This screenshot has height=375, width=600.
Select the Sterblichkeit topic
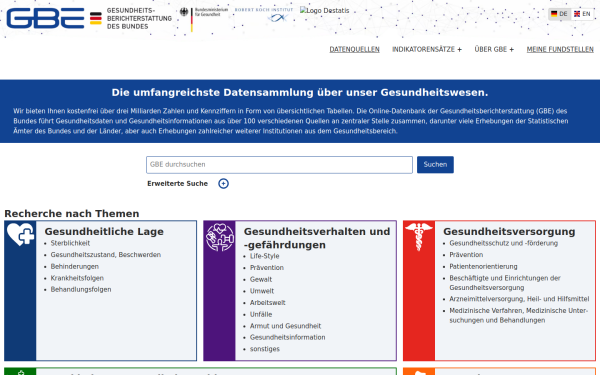70,243
